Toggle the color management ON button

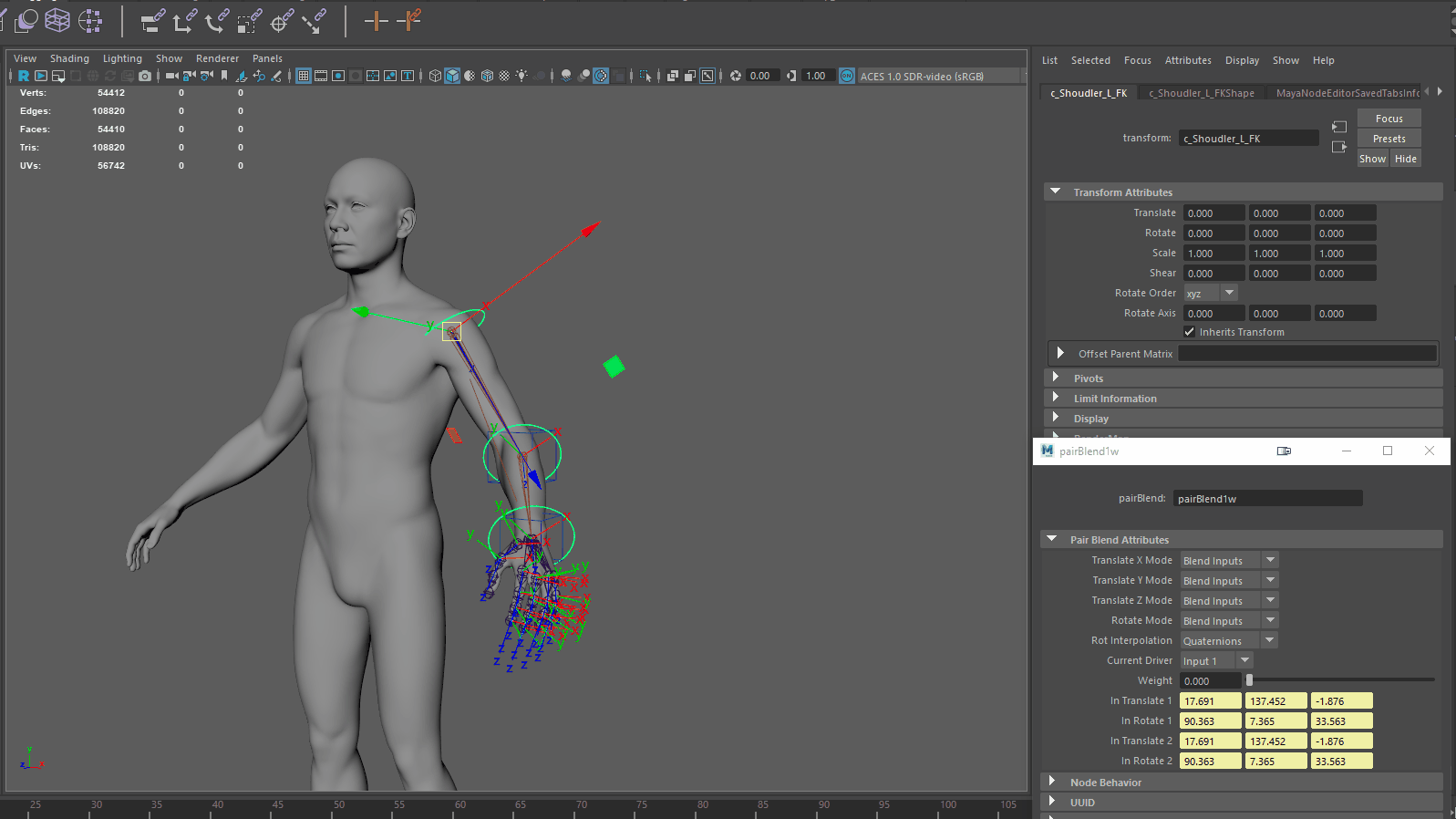[x=847, y=76]
